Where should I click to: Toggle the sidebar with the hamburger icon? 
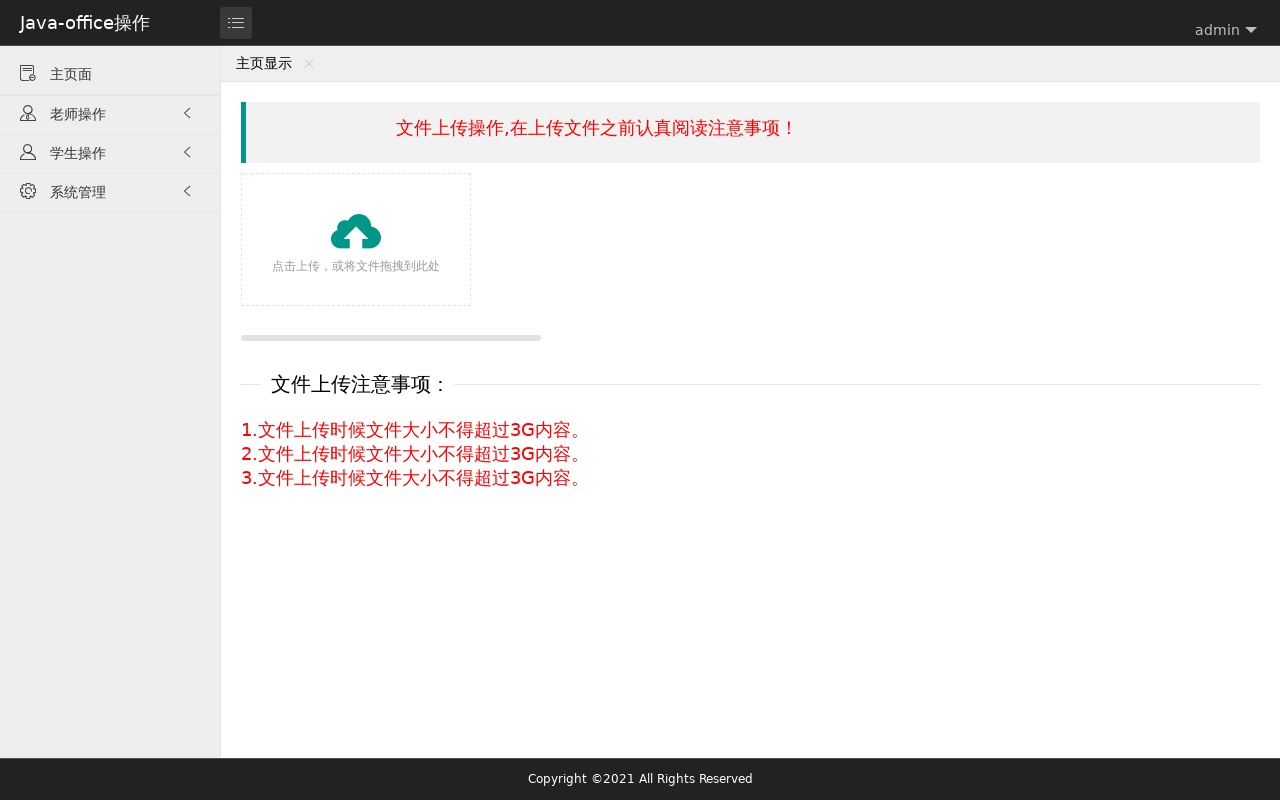pos(236,23)
